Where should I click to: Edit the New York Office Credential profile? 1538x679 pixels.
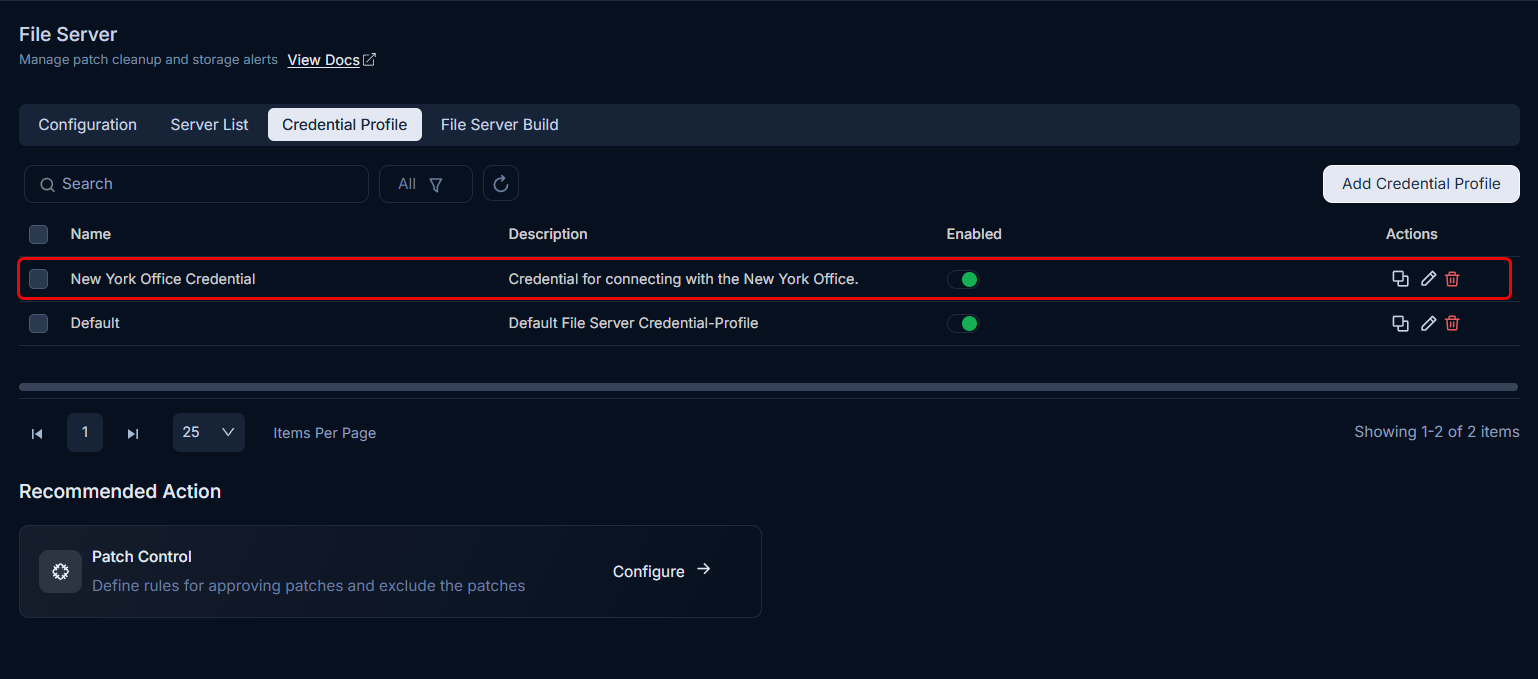pyautogui.click(x=1428, y=279)
